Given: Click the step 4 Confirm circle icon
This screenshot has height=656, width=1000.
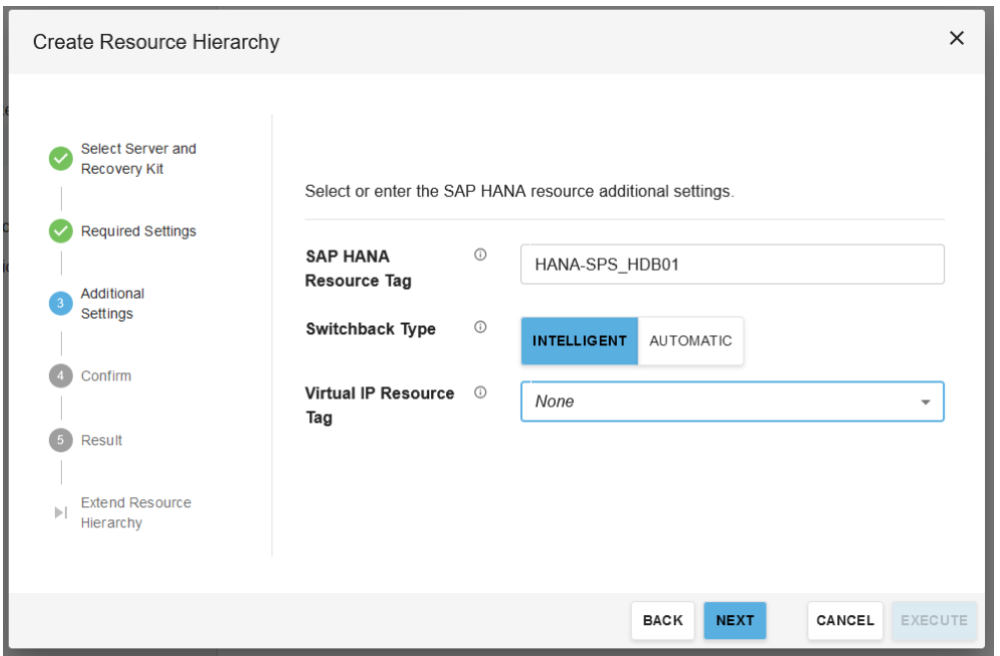Looking at the screenshot, I should tap(61, 376).
